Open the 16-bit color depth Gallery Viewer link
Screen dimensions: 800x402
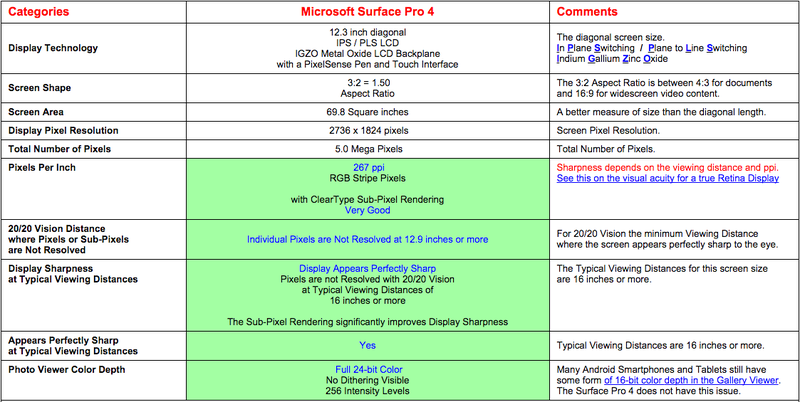pos(691,381)
